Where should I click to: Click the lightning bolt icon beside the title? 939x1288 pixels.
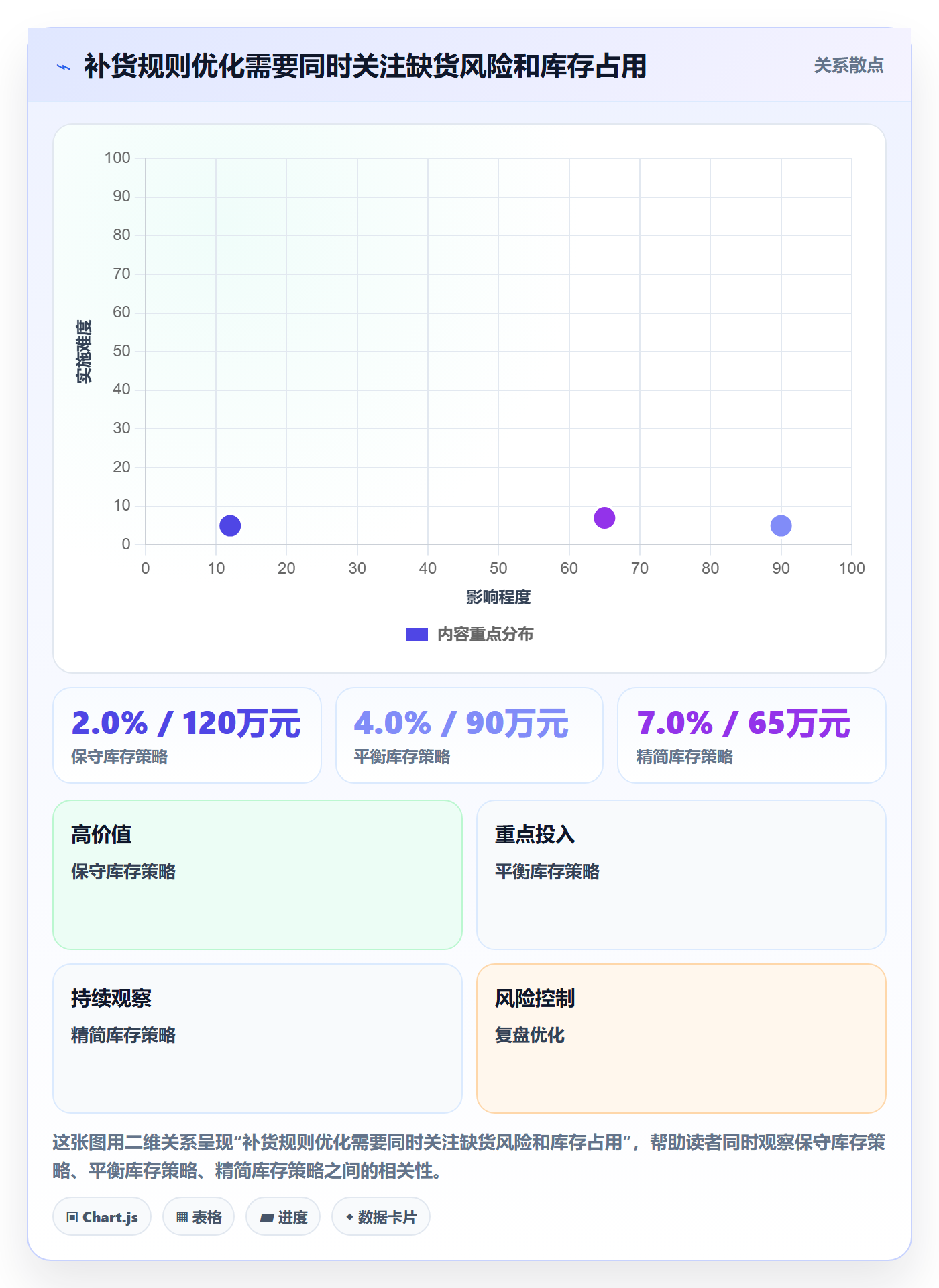coord(64,67)
